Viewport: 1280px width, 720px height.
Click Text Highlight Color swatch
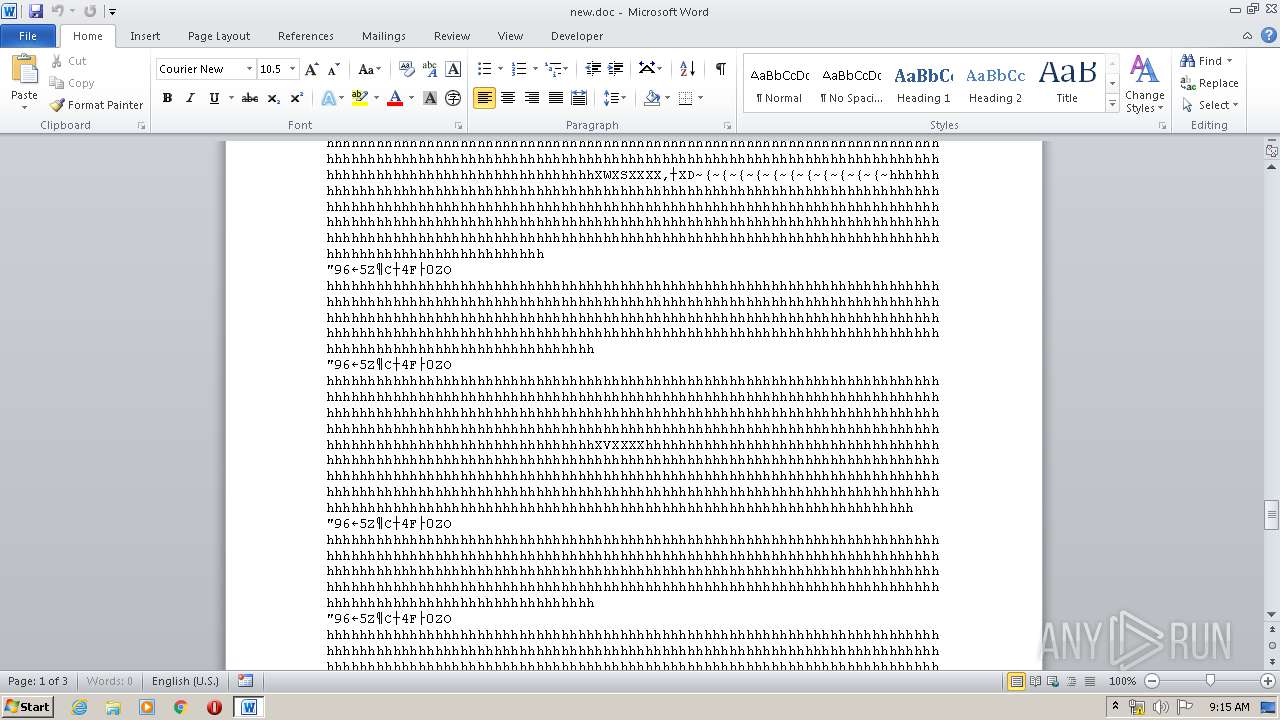[x=359, y=98]
